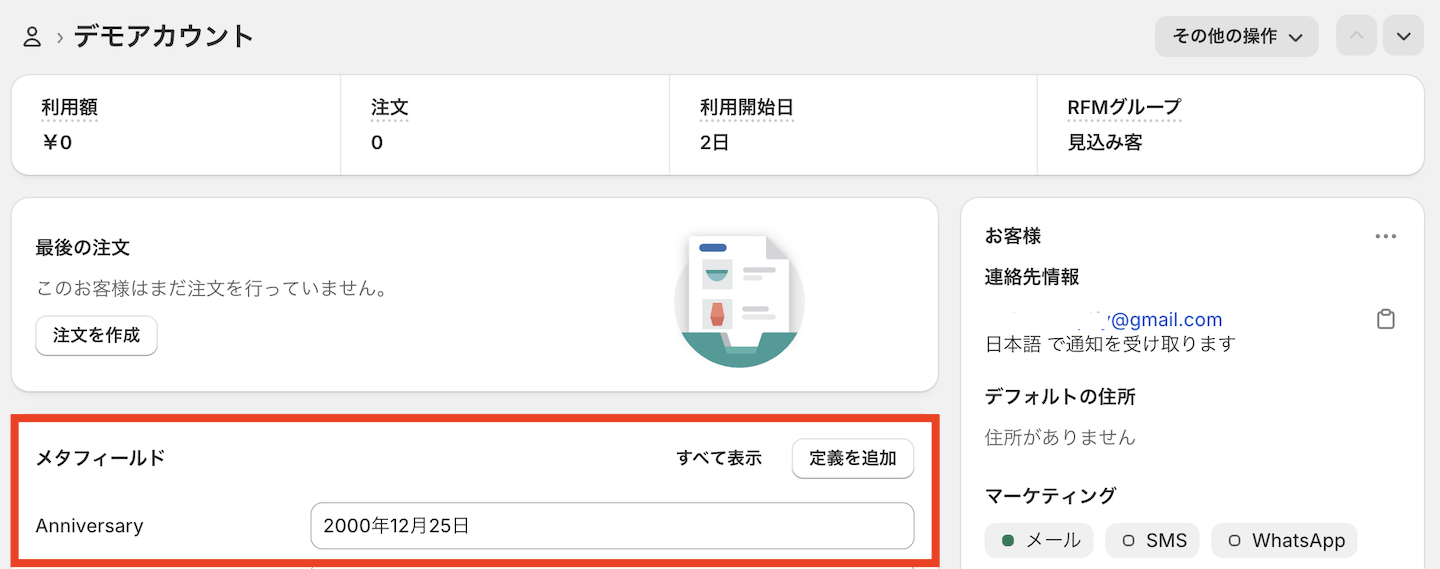Open the three-dot menu in お客様 card

coord(1385,237)
